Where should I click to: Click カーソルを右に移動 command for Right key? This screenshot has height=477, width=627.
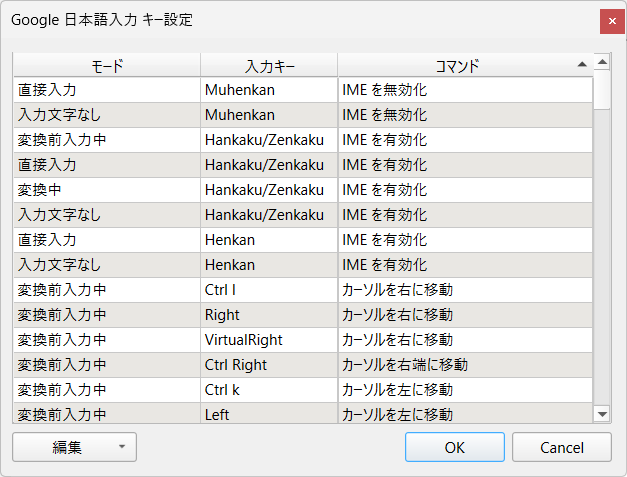(465, 315)
